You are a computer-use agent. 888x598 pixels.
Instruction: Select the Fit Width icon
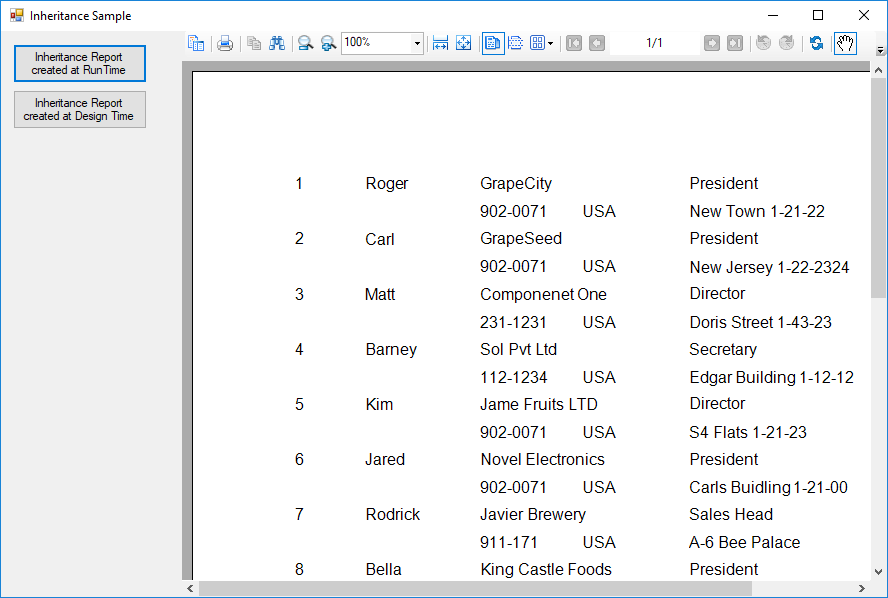tap(440, 43)
